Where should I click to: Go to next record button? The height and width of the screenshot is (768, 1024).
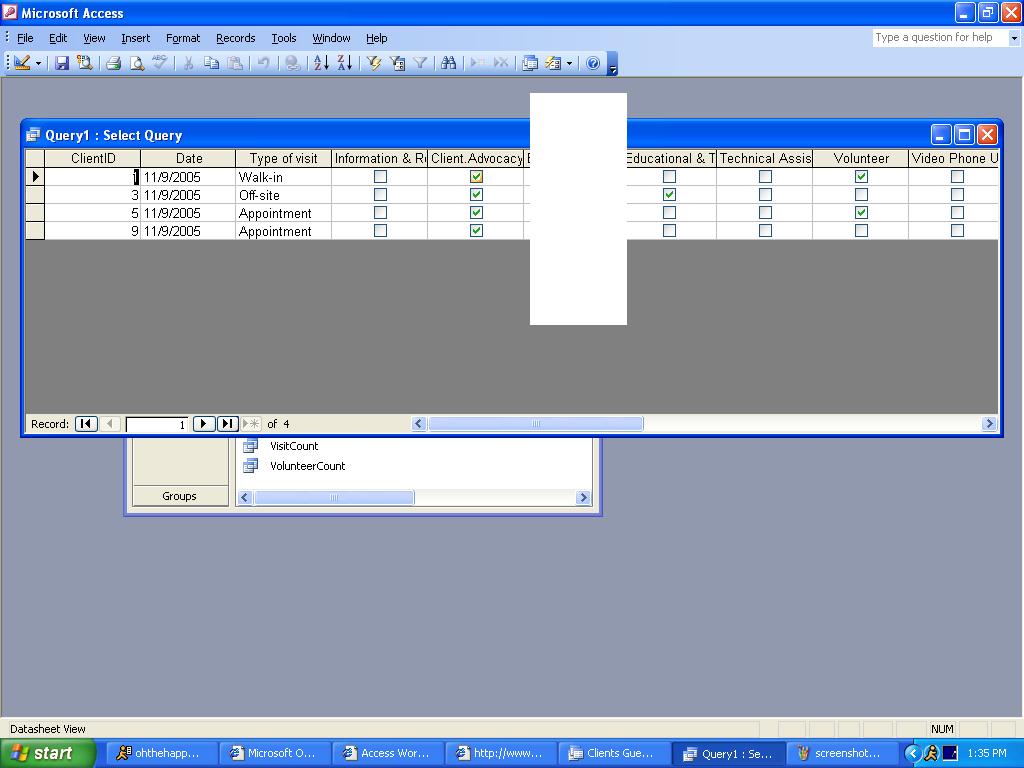click(x=204, y=424)
